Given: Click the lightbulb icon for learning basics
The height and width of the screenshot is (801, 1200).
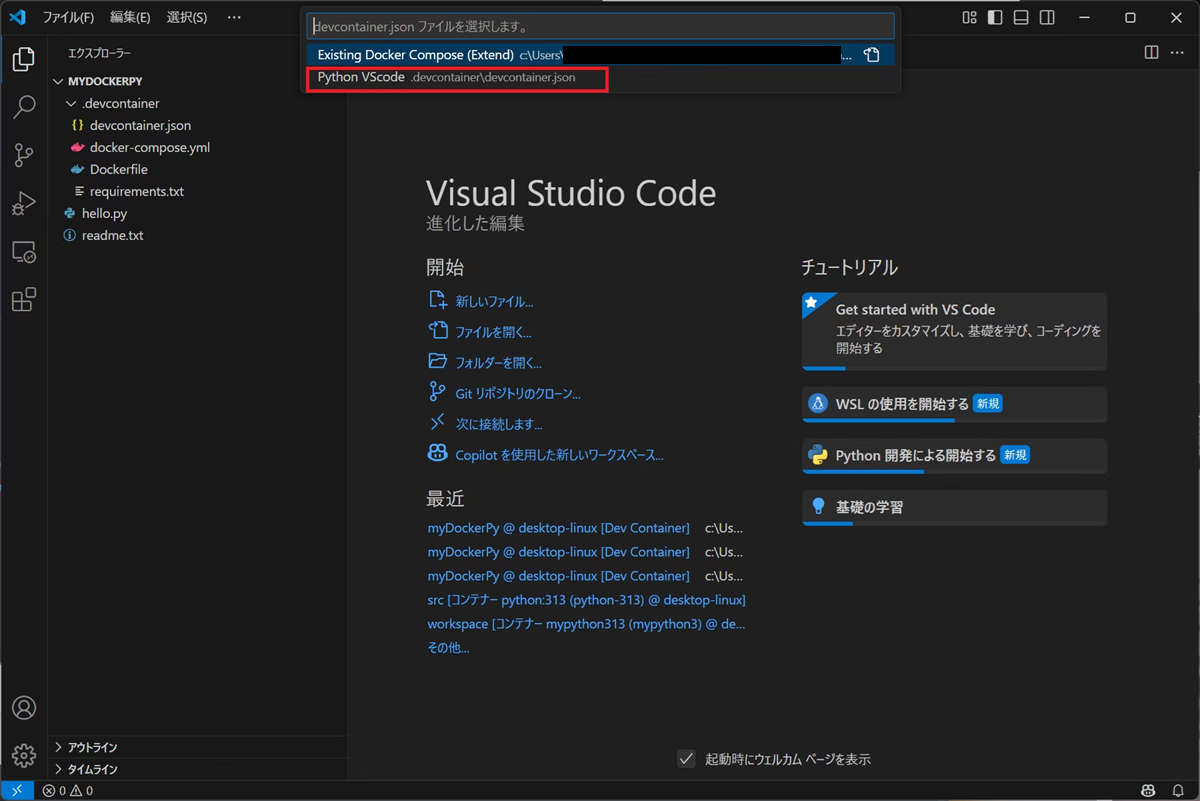Looking at the screenshot, I should click(x=818, y=507).
